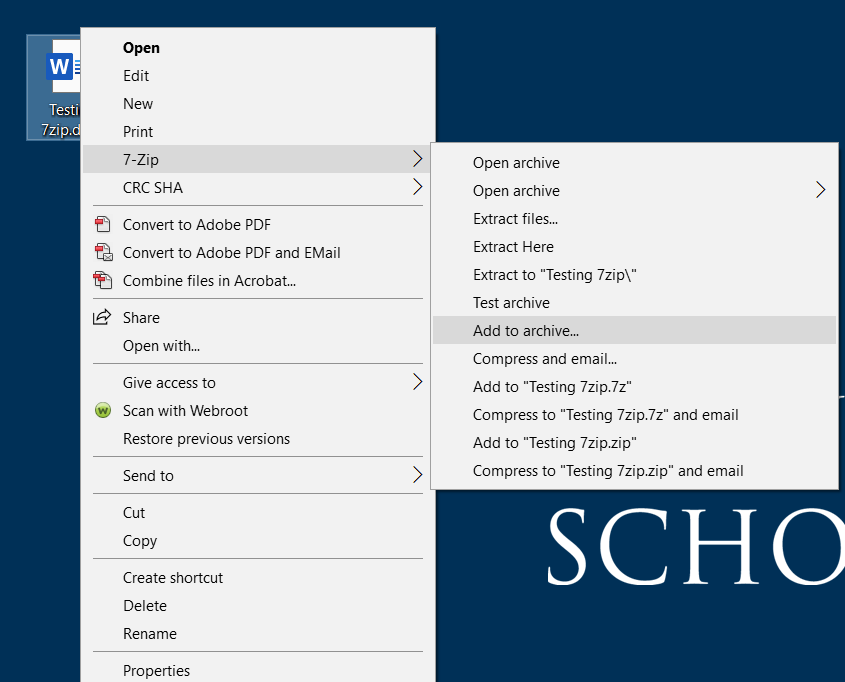Expand the second Open archive submenu
This screenshot has height=682, width=845.
(x=821, y=190)
